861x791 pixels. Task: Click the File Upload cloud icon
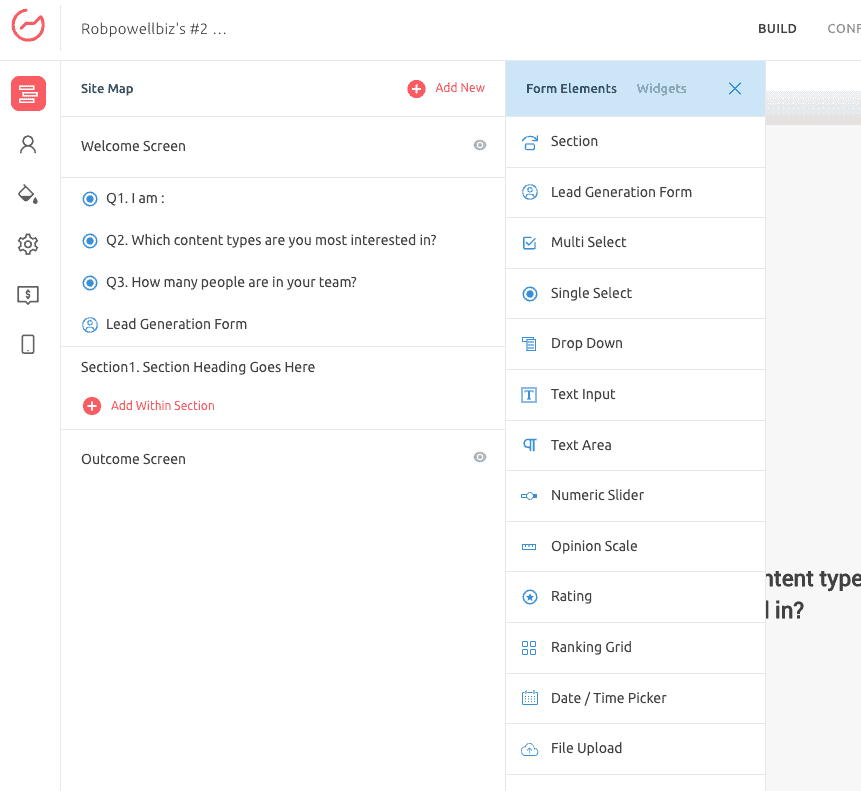pyautogui.click(x=529, y=749)
